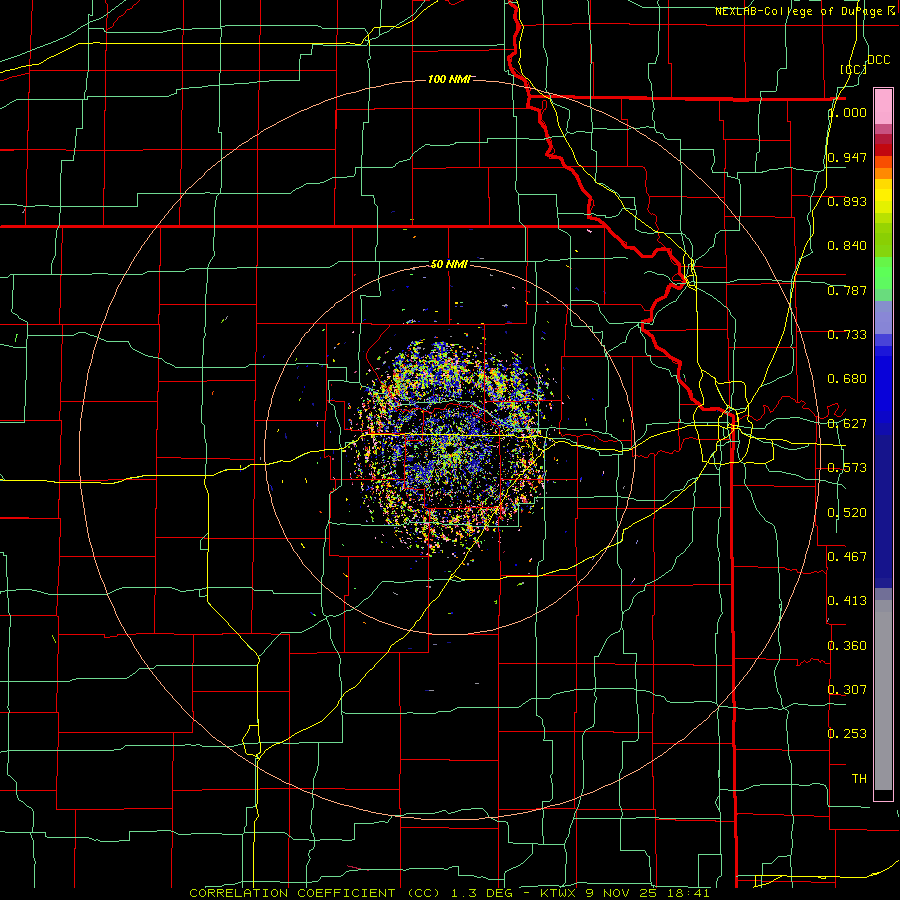Select the TH label on the legend
Viewport: 900px width, 900px height.
pos(859,778)
